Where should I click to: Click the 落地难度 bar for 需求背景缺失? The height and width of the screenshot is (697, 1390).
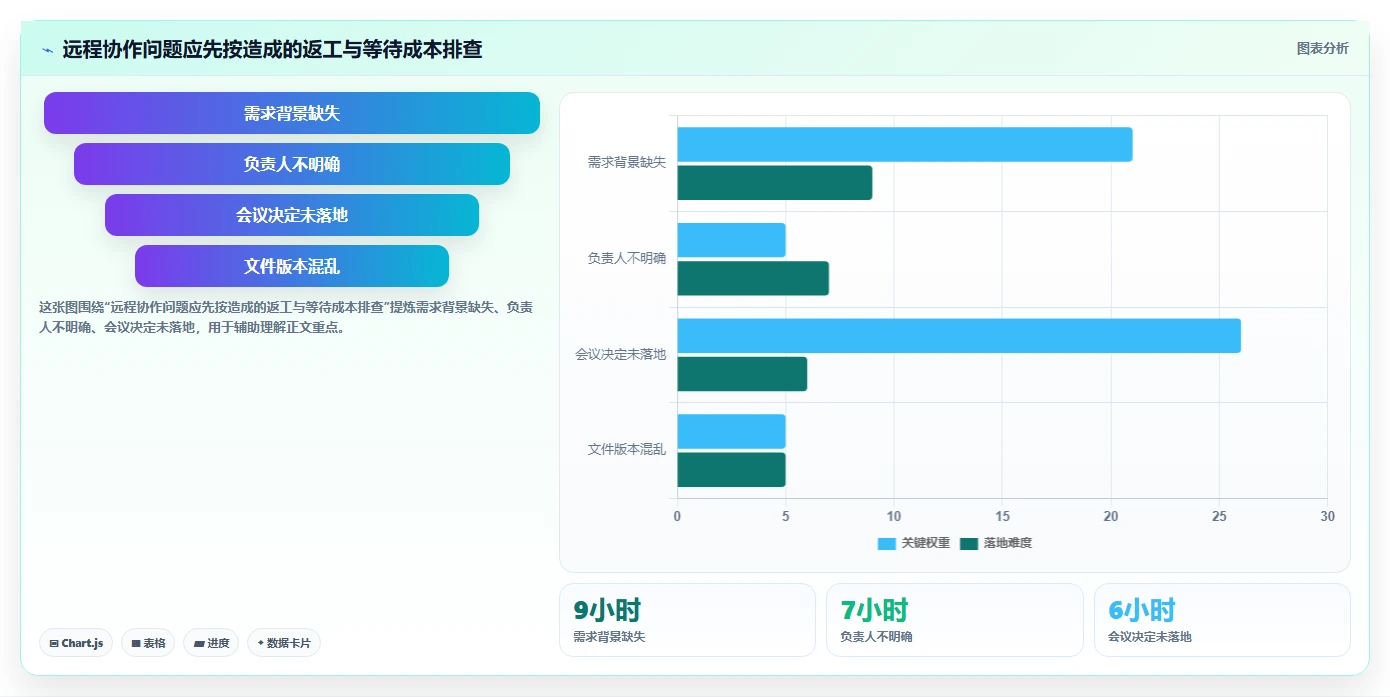775,183
